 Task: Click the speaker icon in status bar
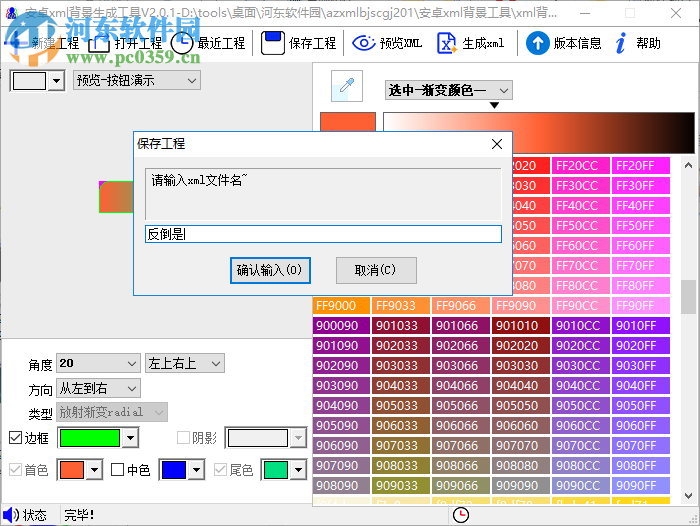(x=11, y=515)
